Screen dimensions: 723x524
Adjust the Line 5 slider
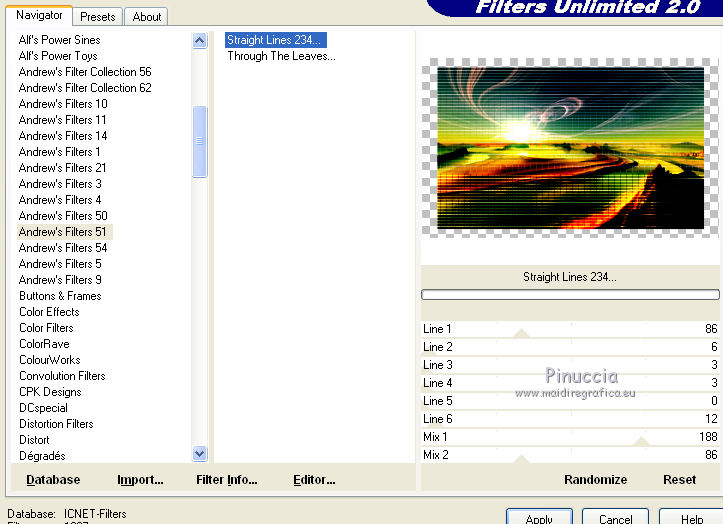coord(570,401)
